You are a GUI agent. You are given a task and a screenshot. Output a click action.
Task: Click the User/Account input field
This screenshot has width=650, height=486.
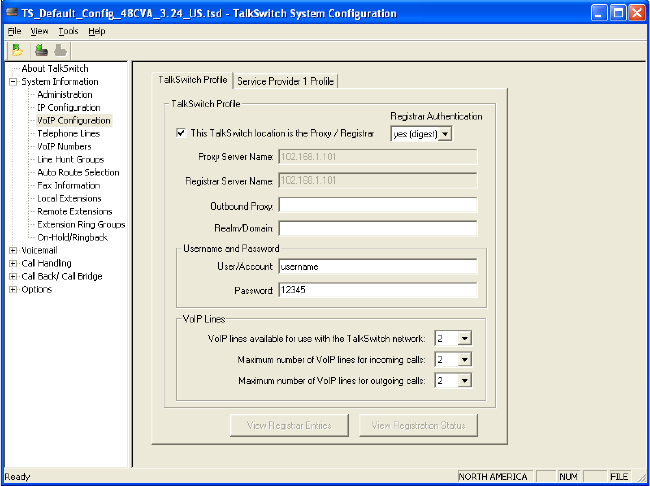click(x=378, y=267)
